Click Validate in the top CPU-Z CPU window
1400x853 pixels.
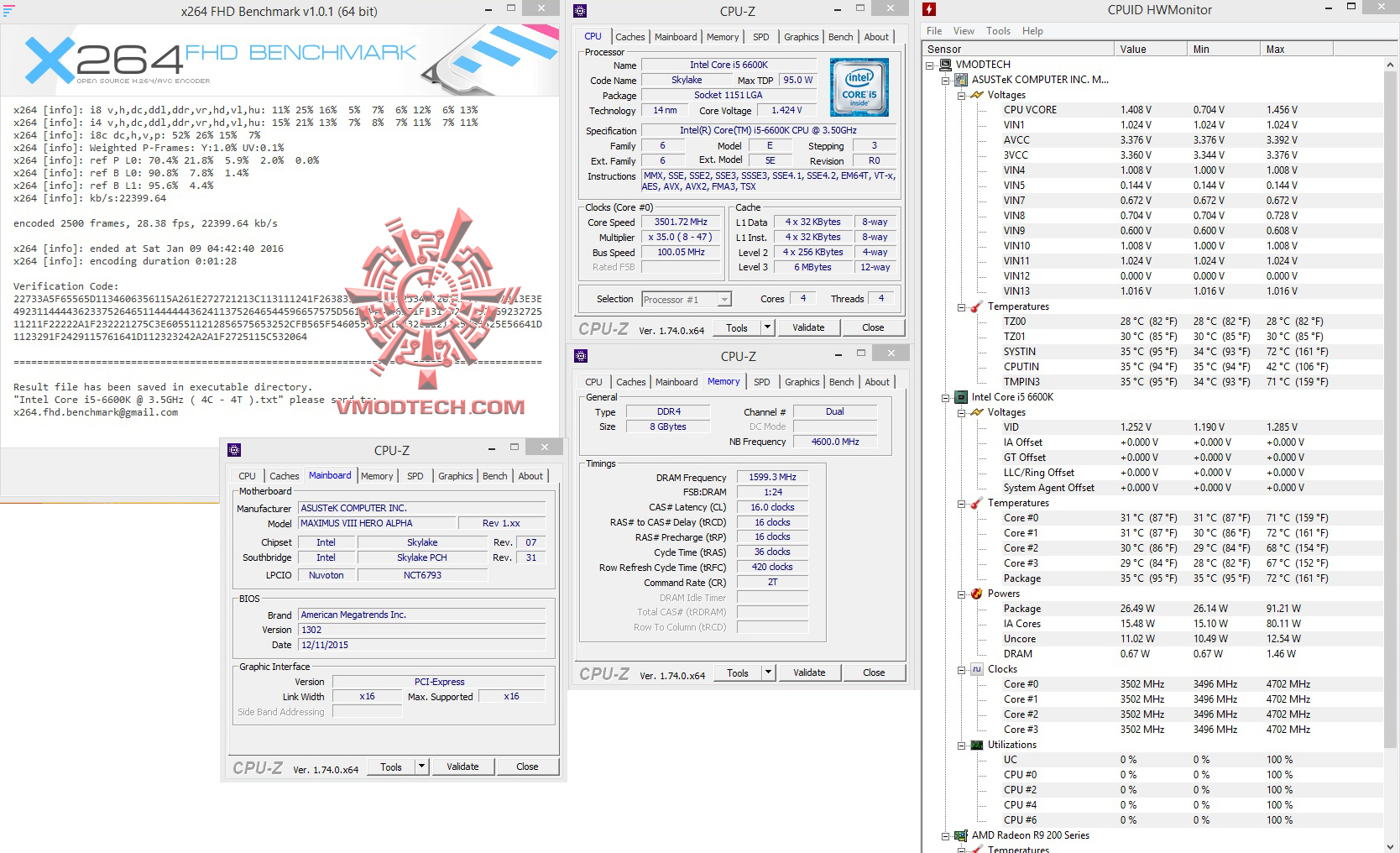click(808, 327)
